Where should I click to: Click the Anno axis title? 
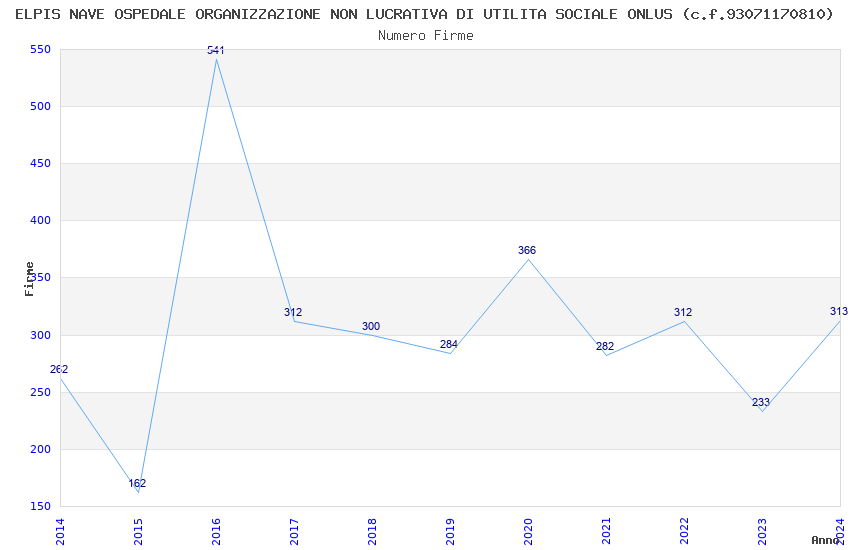click(825, 540)
